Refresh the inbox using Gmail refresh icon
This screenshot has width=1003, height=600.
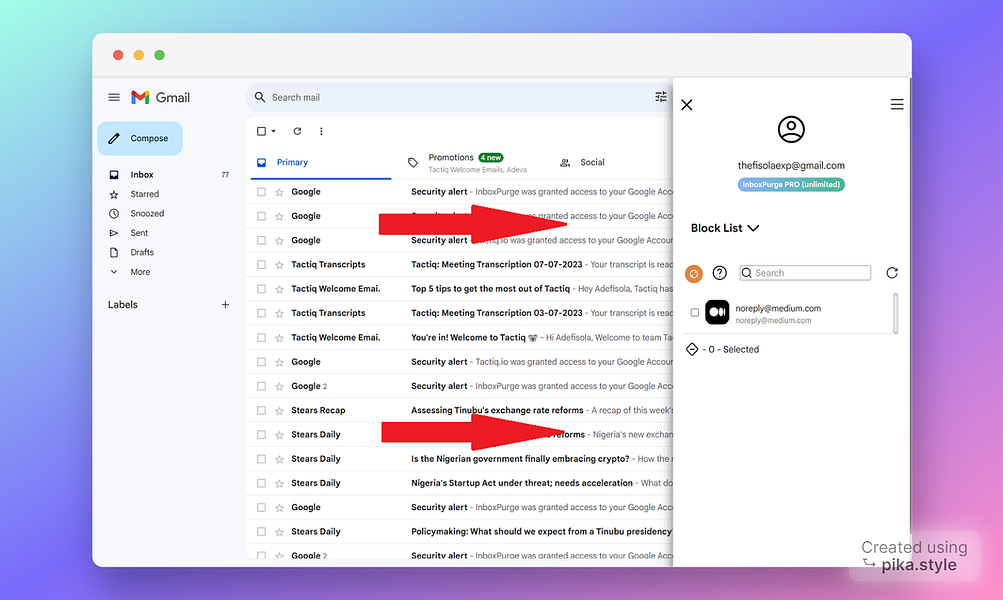pyautogui.click(x=296, y=131)
